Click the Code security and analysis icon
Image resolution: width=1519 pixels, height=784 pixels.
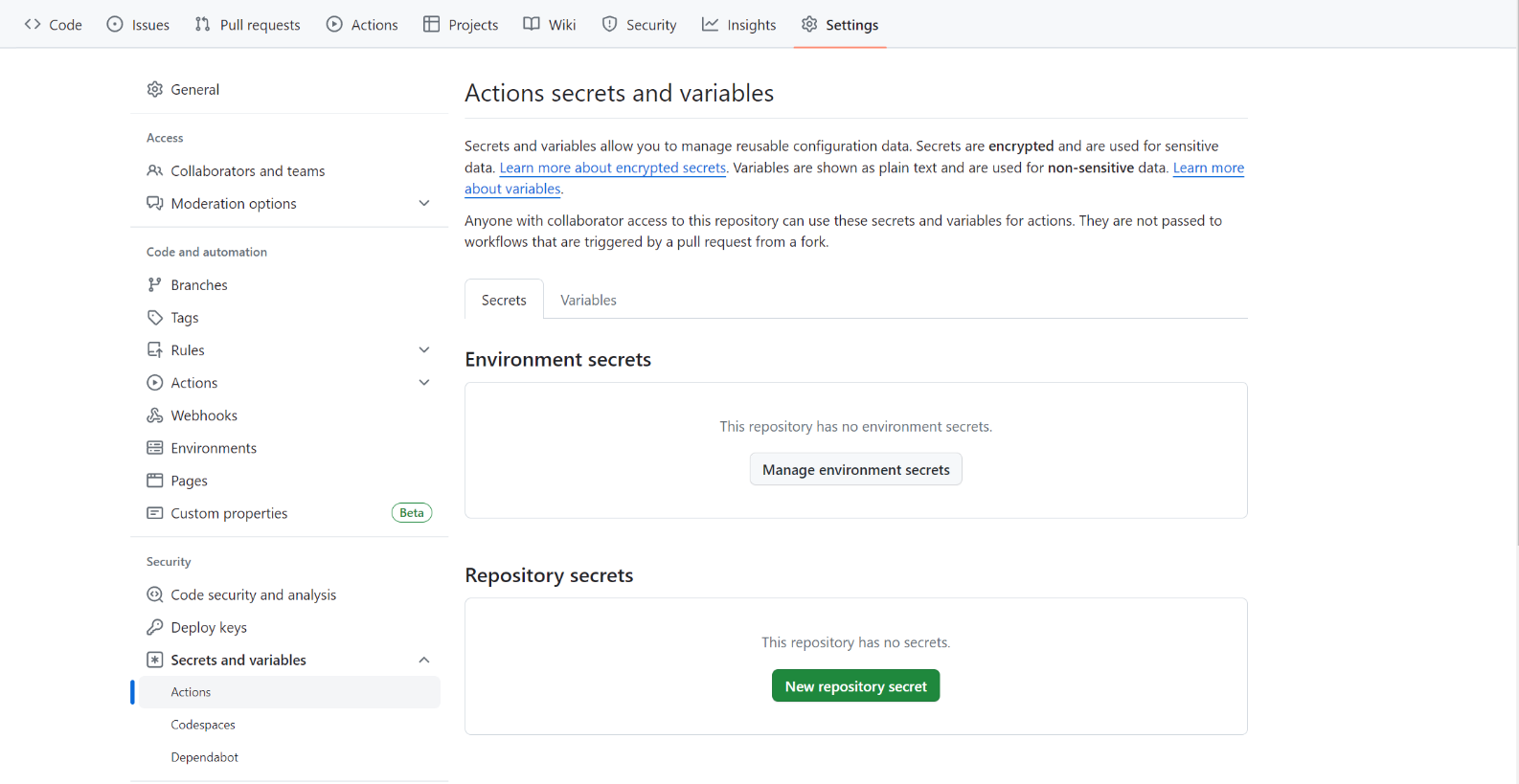(155, 595)
